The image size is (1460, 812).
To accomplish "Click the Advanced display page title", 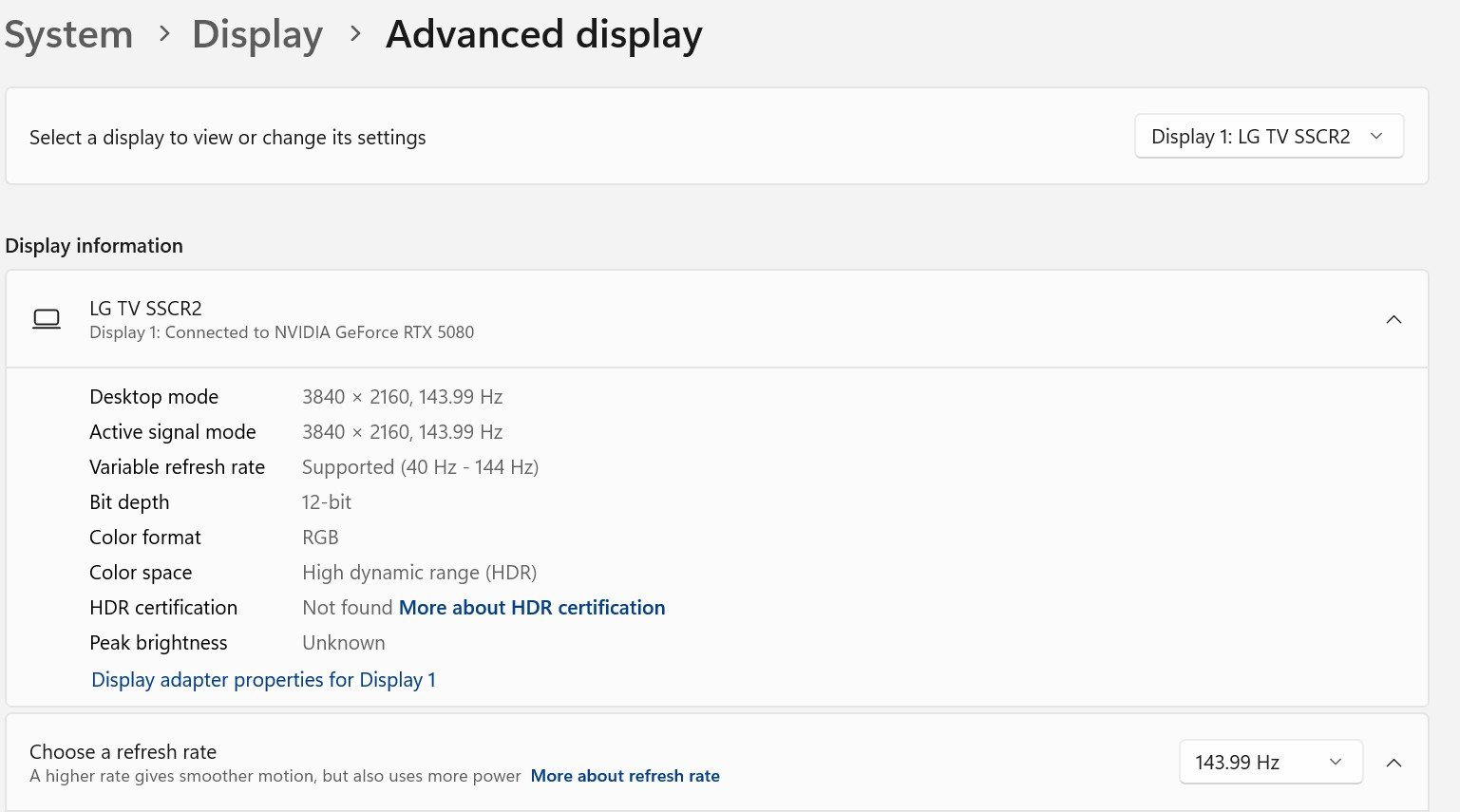I will [543, 35].
